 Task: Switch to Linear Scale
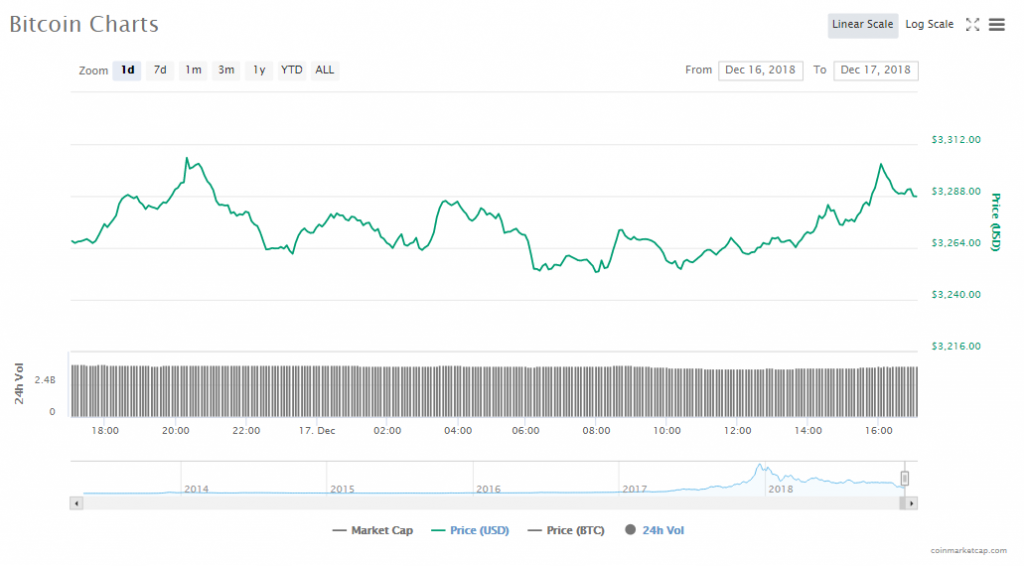pos(862,25)
